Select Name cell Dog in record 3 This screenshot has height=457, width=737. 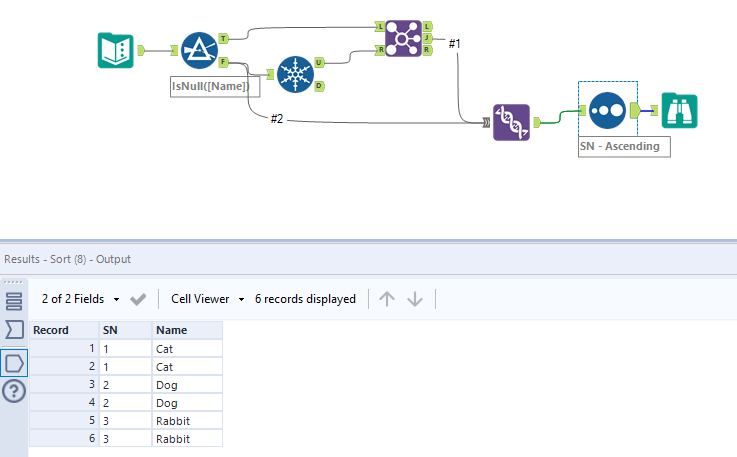tap(187, 385)
